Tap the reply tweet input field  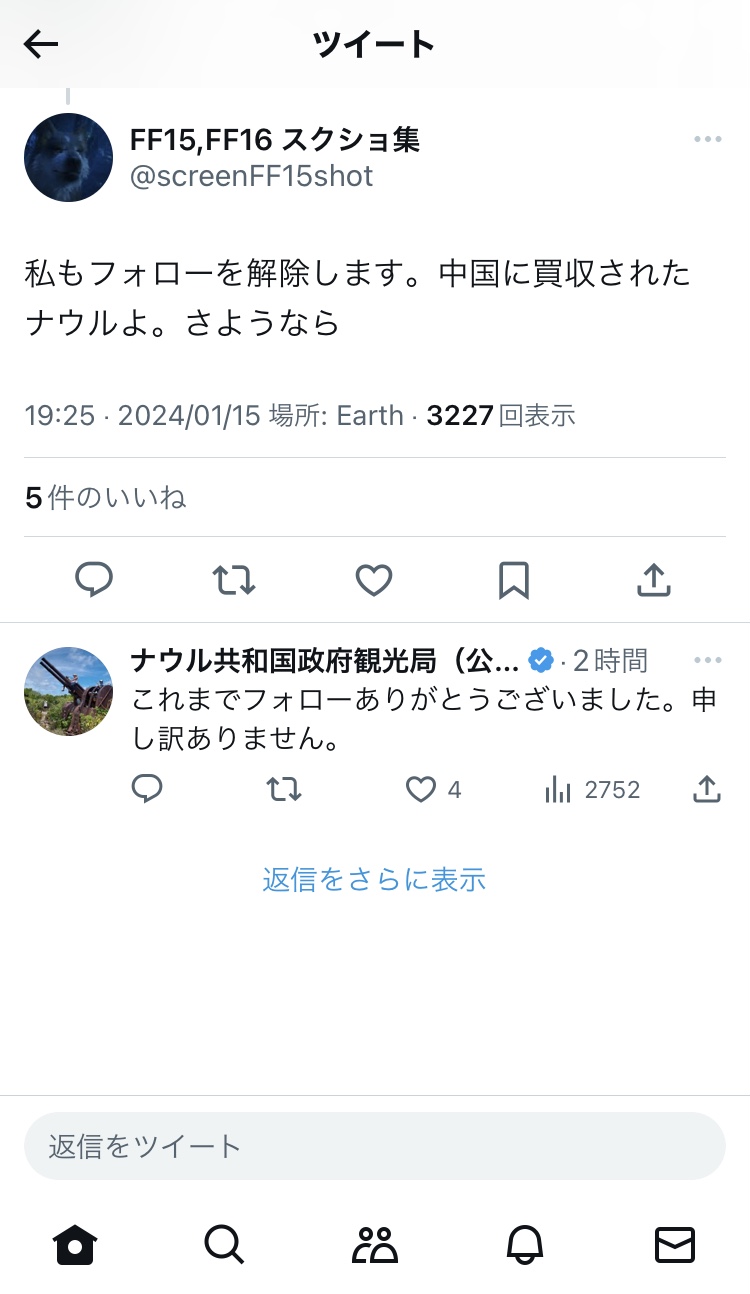click(374, 1146)
